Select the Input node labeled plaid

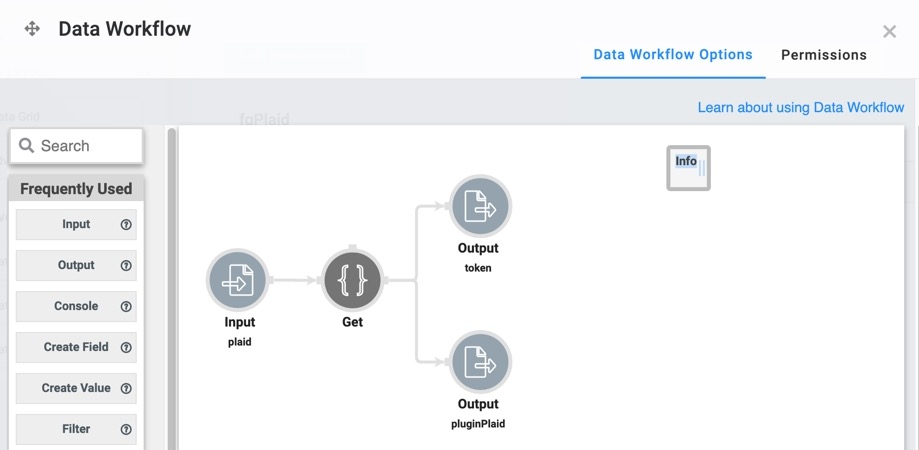pyautogui.click(x=237, y=280)
